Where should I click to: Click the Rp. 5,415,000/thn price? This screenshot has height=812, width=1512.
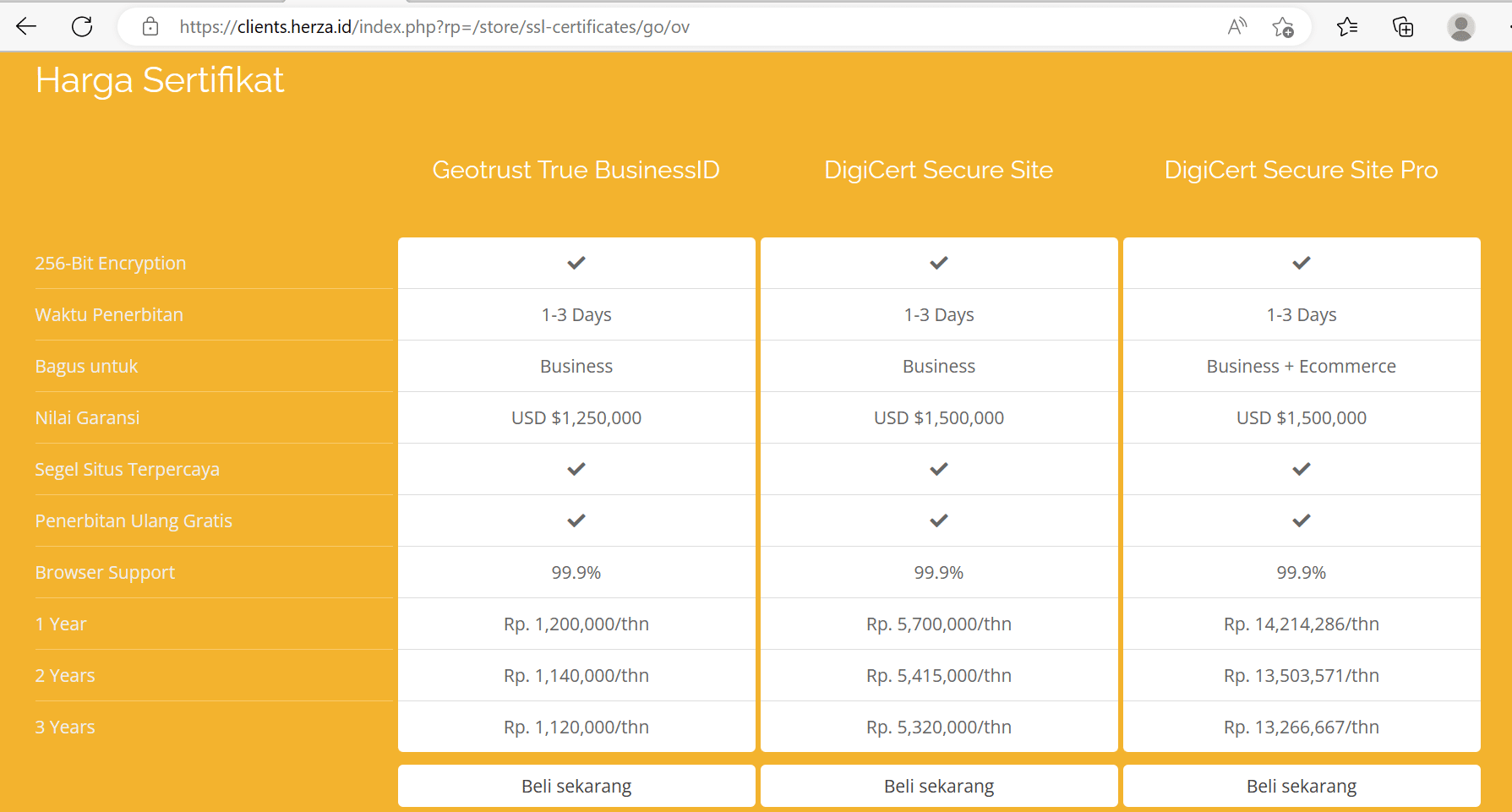[x=939, y=676]
